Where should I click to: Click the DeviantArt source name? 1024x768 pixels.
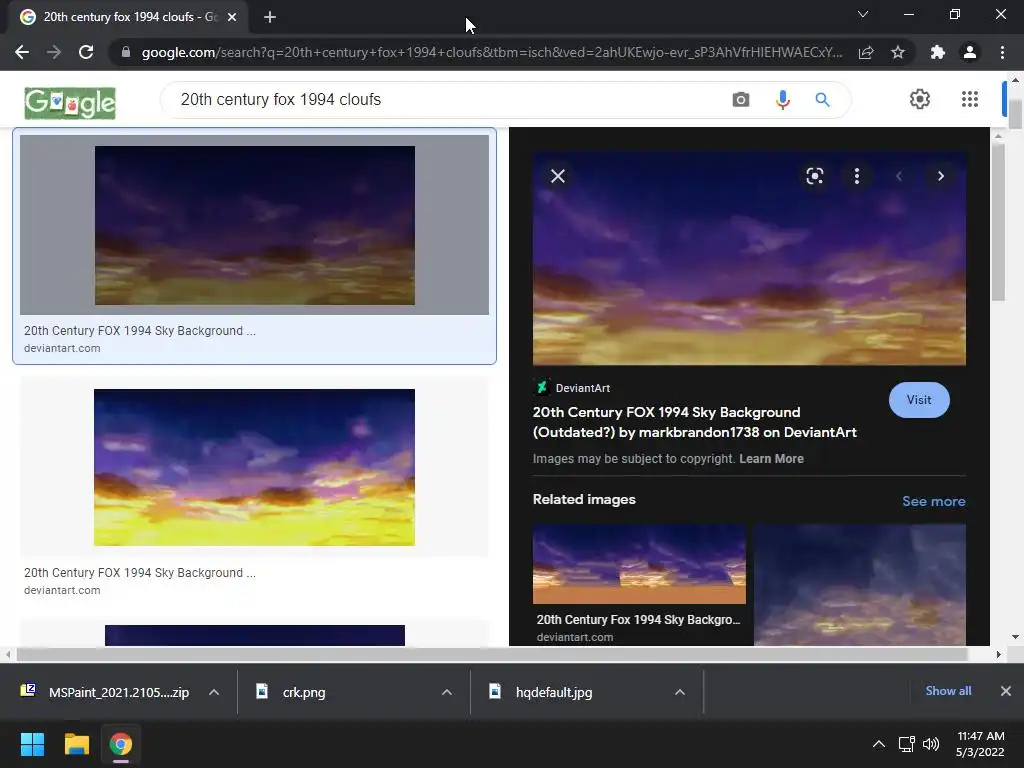point(583,388)
